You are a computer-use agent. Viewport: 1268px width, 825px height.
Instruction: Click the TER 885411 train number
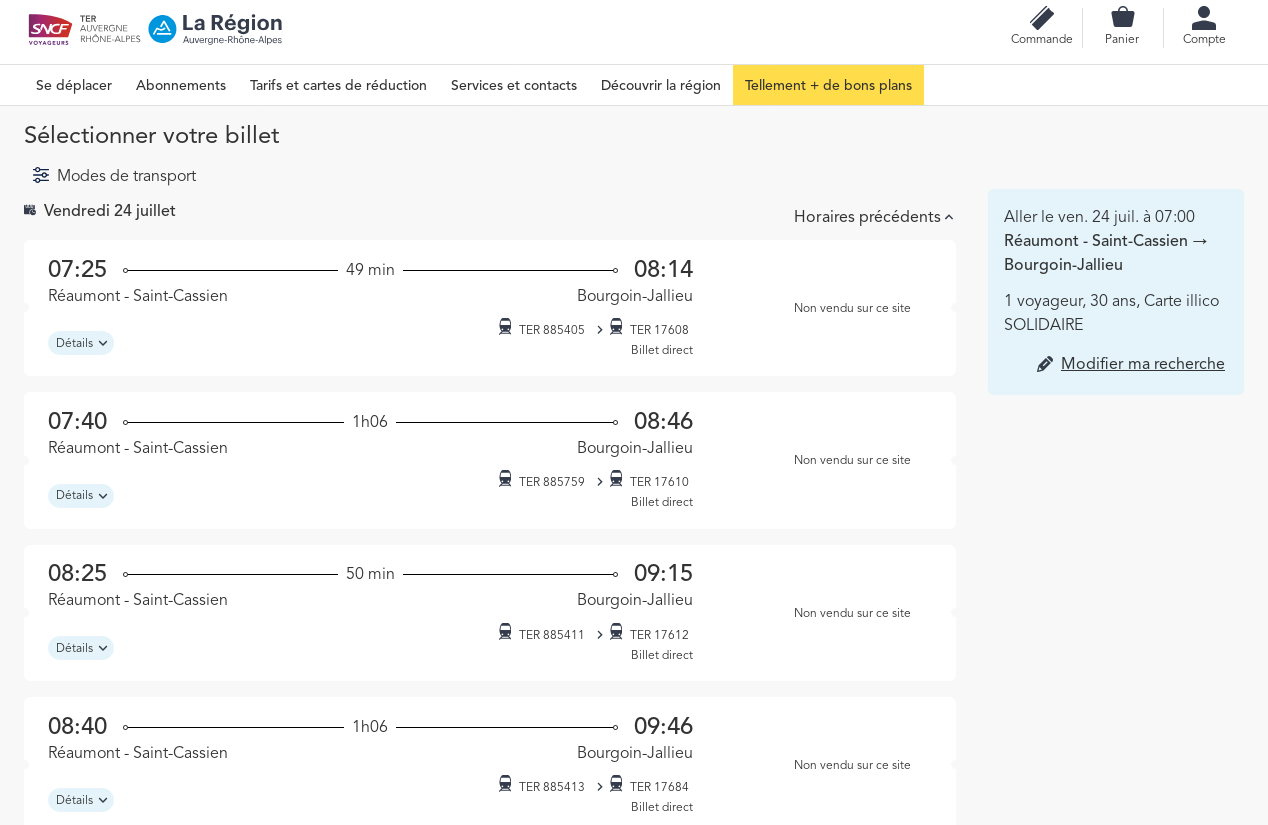(x=552, y=635)
